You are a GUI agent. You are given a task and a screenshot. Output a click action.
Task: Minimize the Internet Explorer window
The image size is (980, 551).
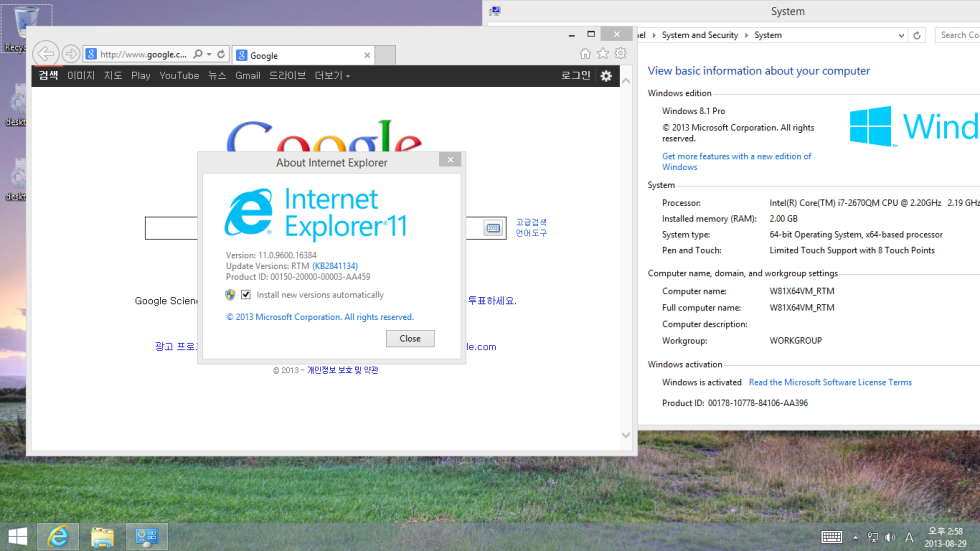[571, 34]
